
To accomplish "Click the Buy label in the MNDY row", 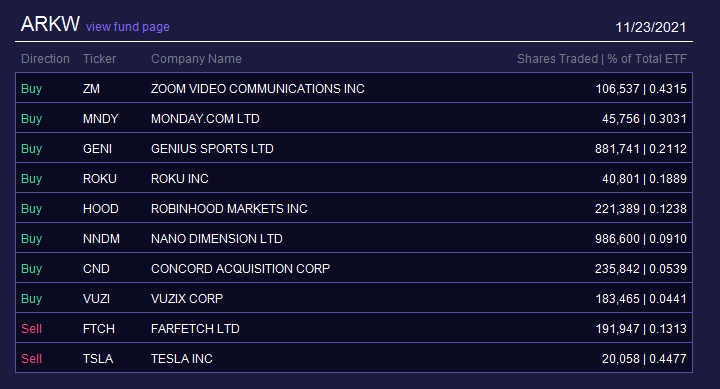I will click(32, 119).
